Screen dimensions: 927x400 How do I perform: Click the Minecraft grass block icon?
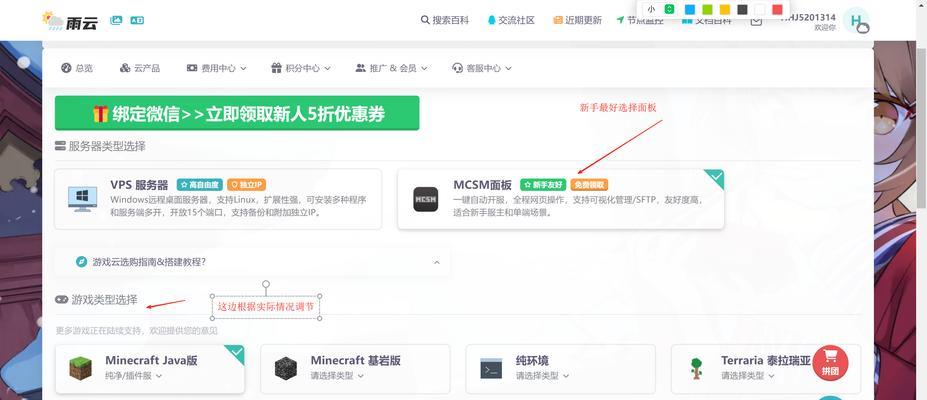(80, 368)
